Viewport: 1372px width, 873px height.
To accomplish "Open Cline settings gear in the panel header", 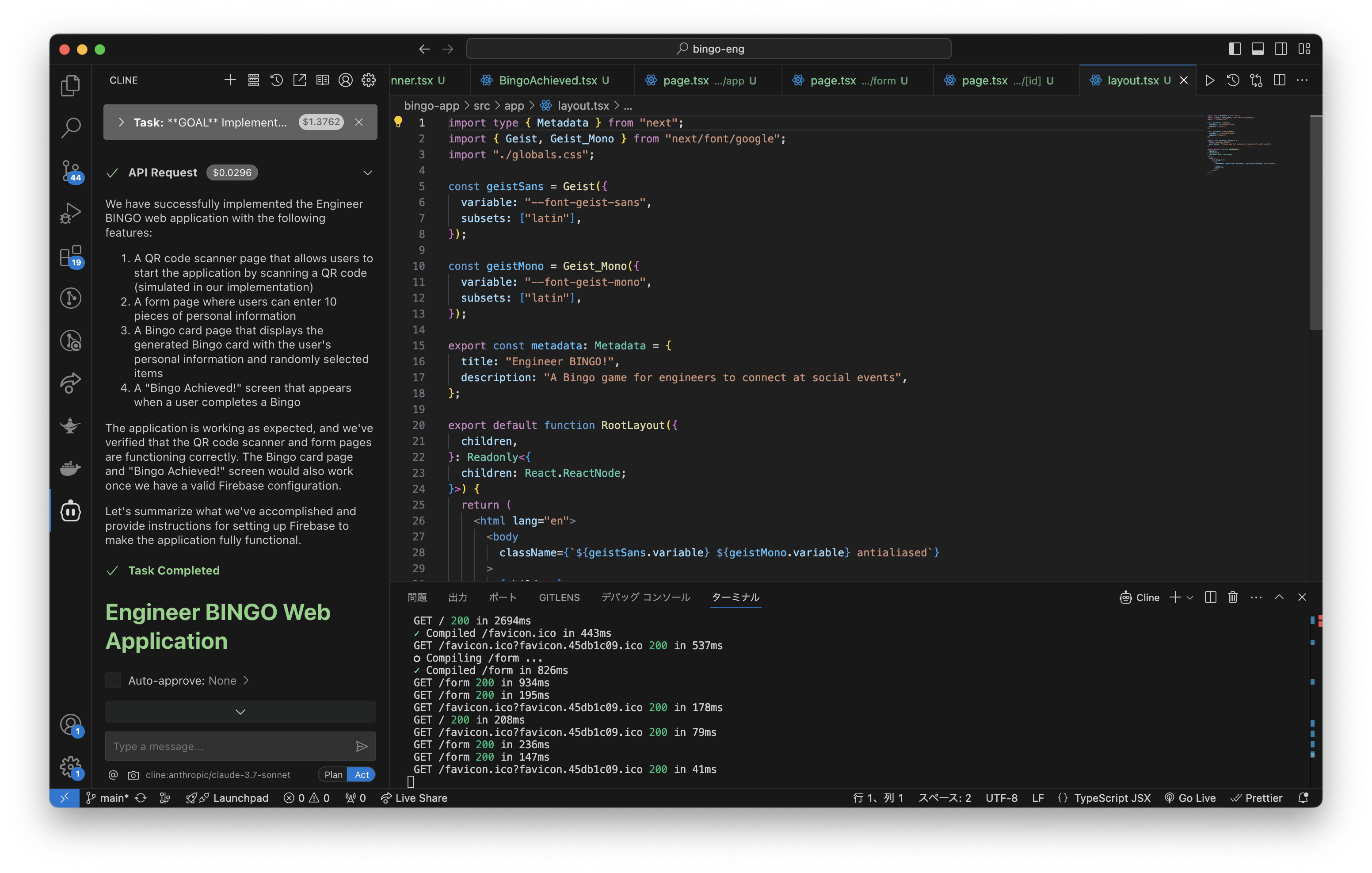I will 369,80.
